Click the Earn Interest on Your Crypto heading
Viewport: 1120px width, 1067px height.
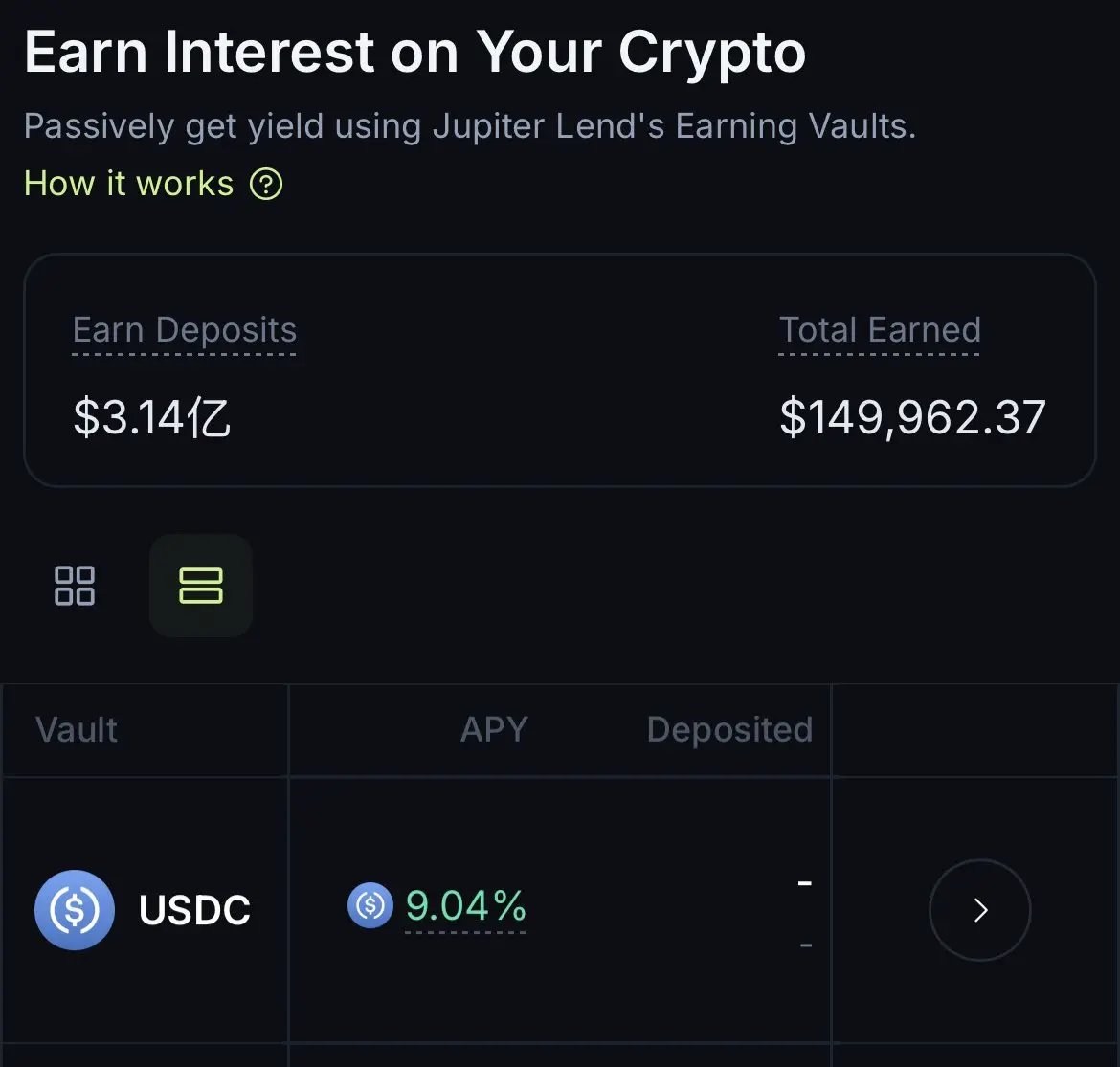415,52
